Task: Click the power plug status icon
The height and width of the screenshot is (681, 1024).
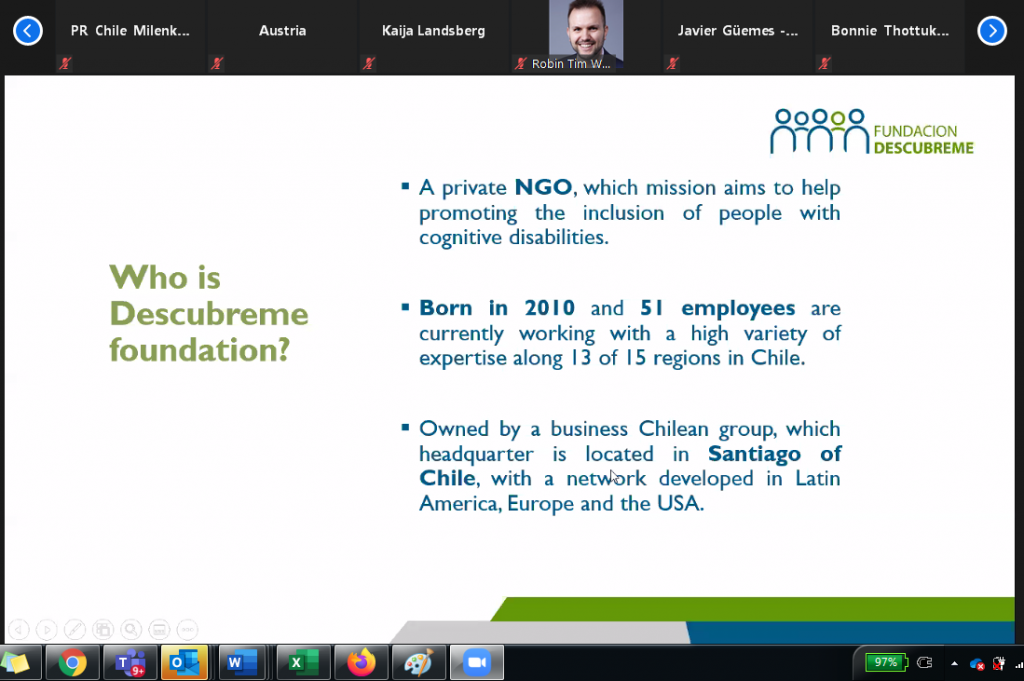Action: 925,663
